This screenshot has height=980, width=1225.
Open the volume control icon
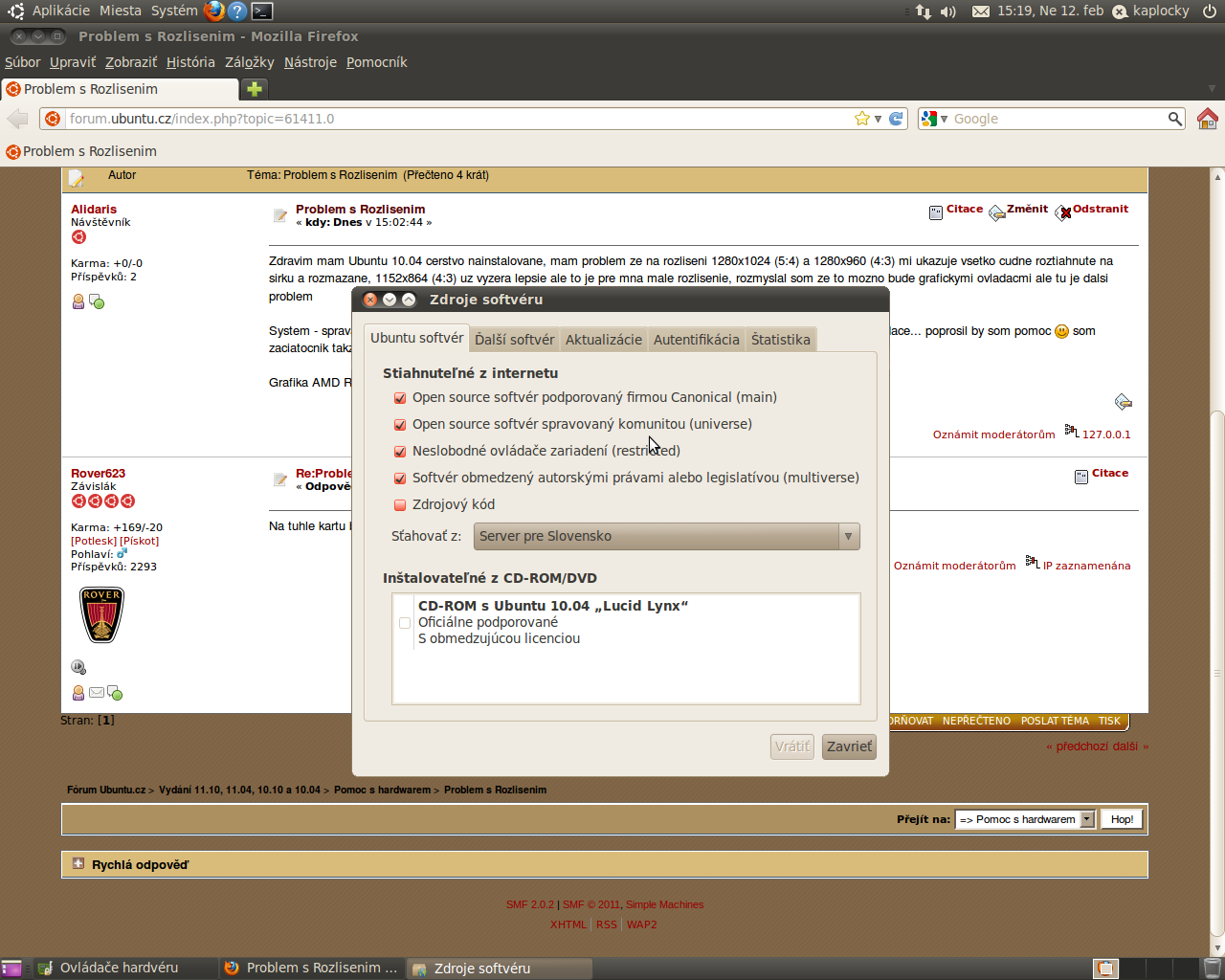(x=948, y=11)
